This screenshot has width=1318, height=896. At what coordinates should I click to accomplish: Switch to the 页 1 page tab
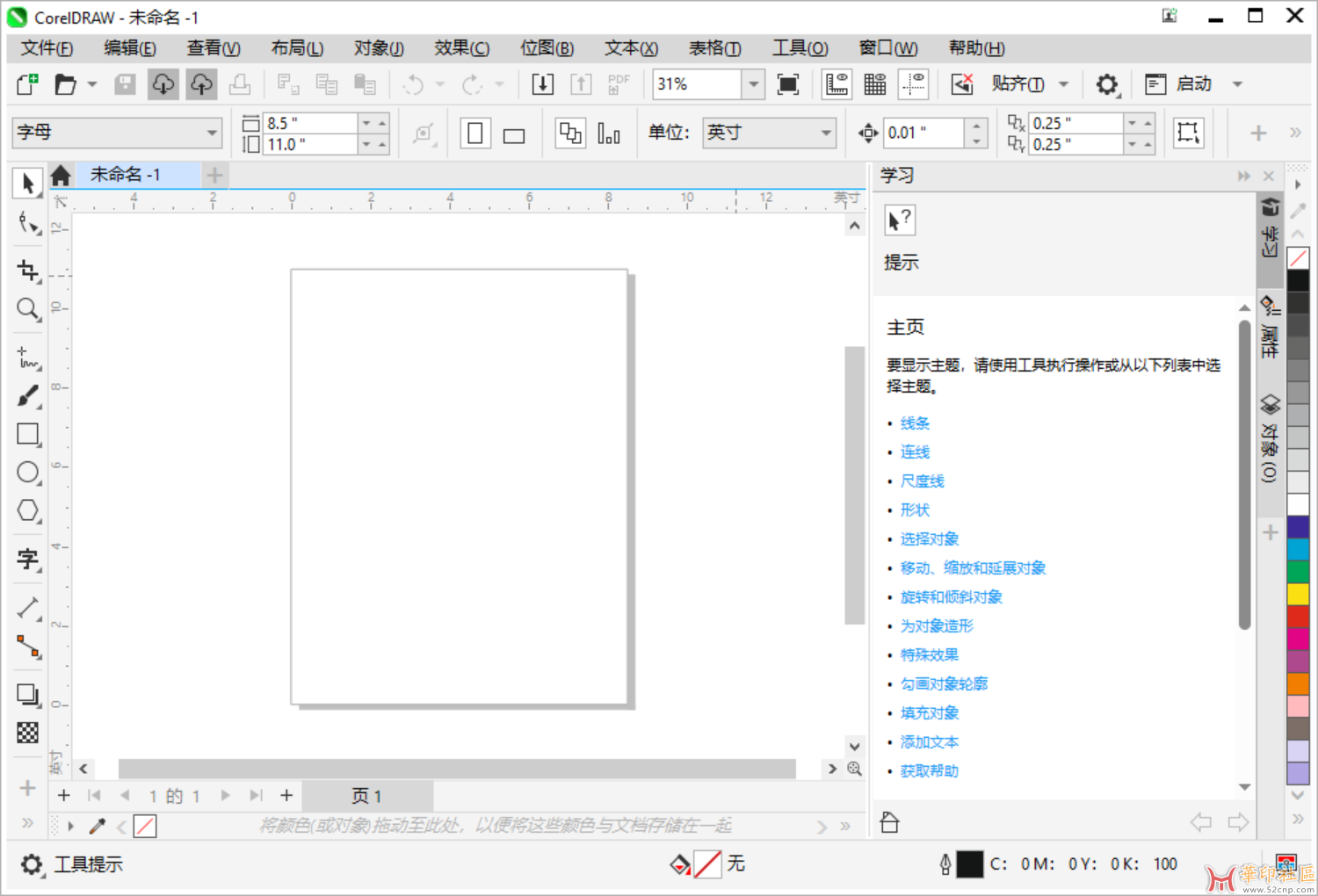[x=367, y=796]
